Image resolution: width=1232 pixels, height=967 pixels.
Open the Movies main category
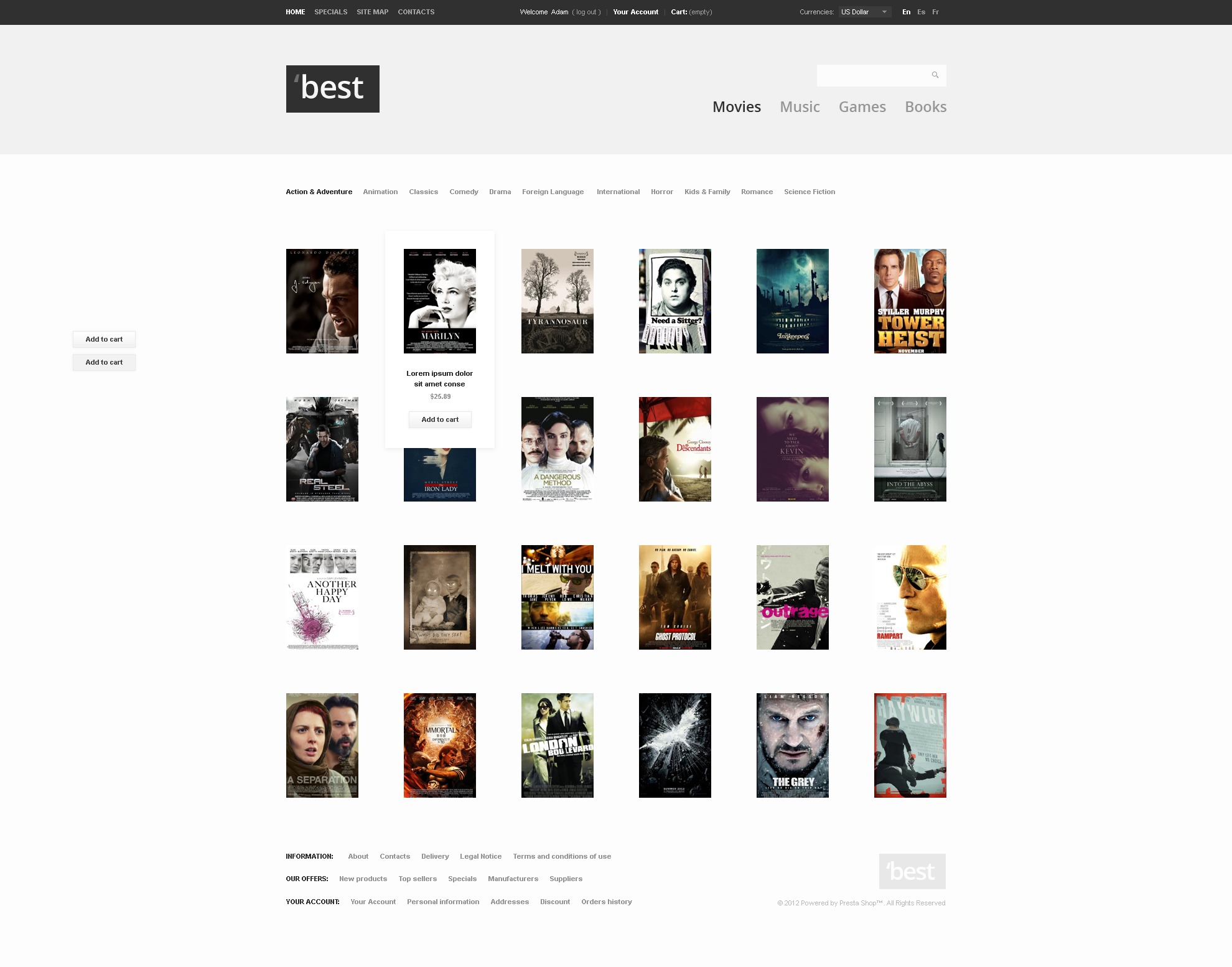pyautogui.click(x=737, y=107)
